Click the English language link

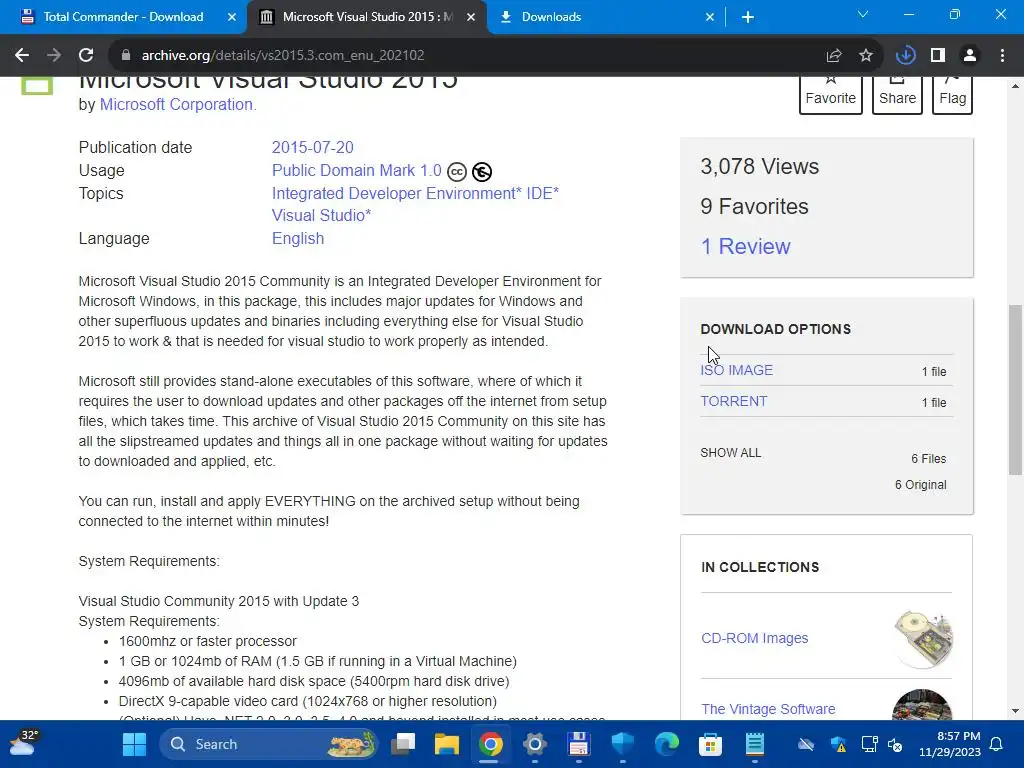(x=298, y=238)
